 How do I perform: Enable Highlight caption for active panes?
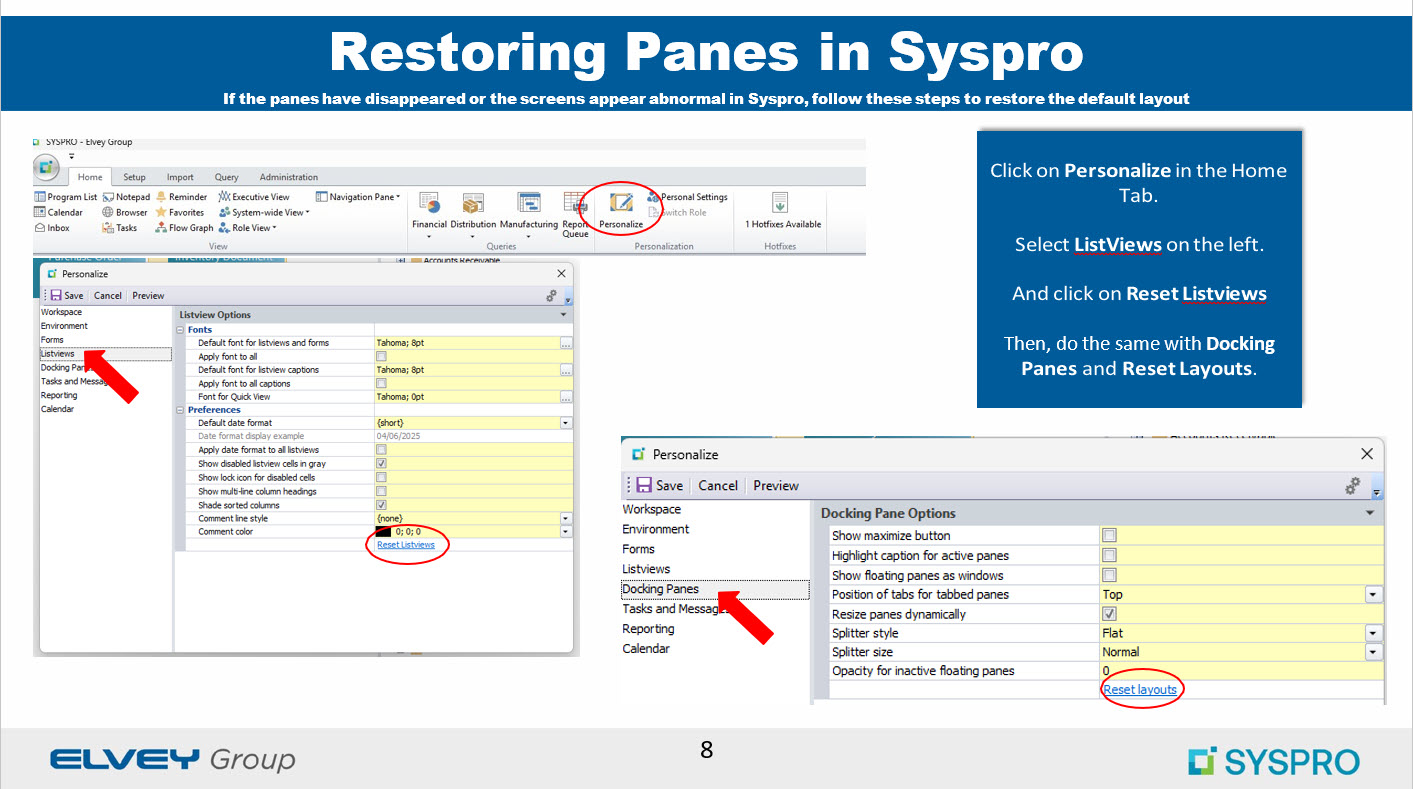[1109, 555]
